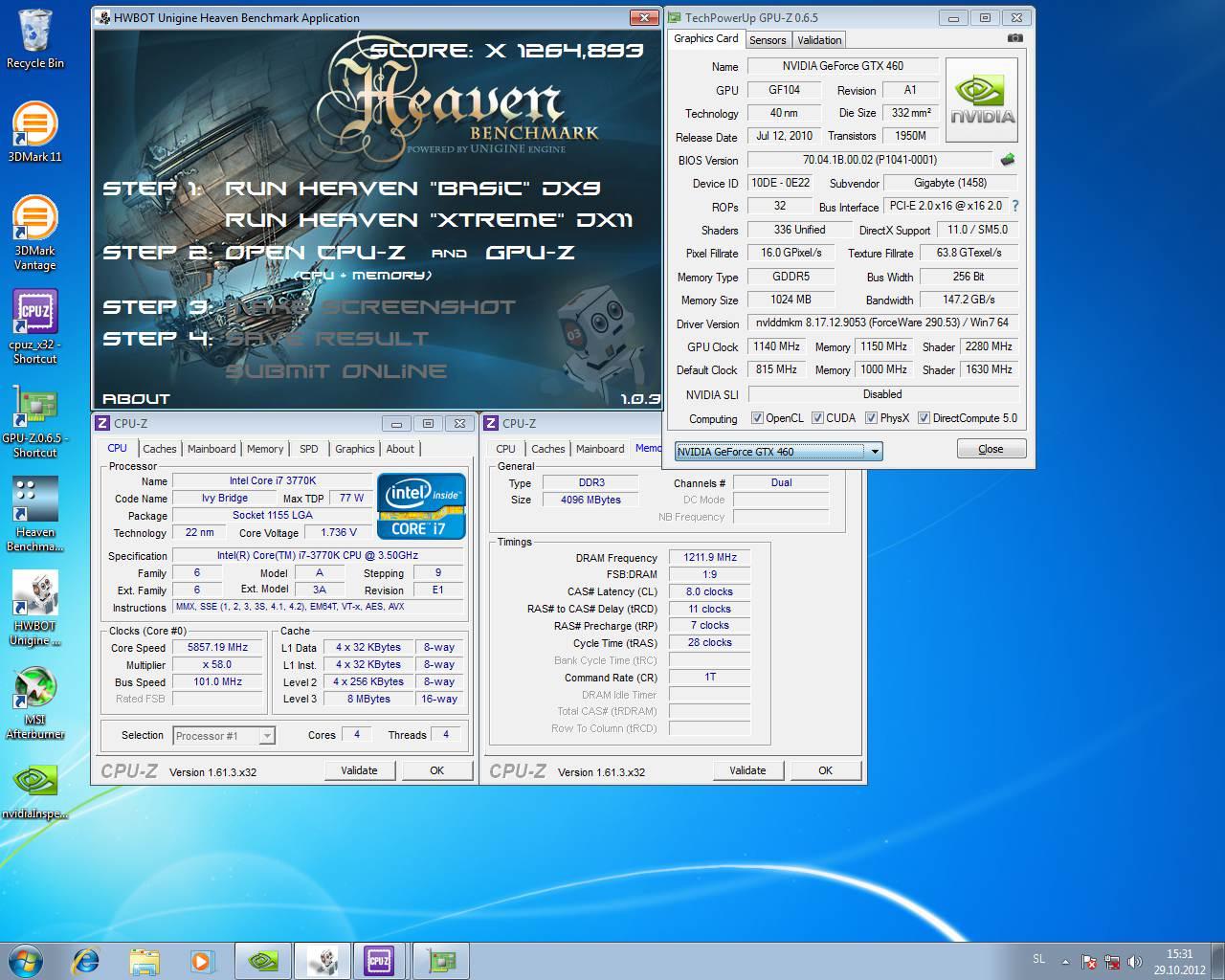Click the Driver Version field in GPU-Z
Viewport: 1225px width, 980px height.
[882, 323]
